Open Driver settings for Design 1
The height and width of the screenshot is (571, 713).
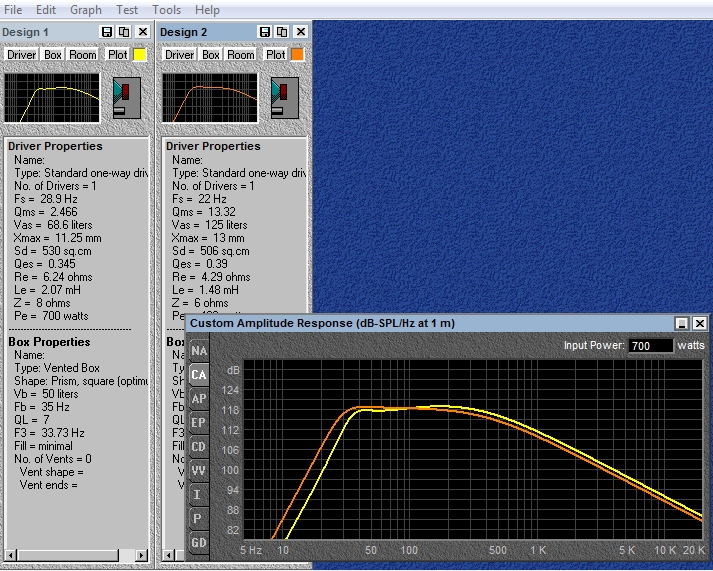[21, 55]
